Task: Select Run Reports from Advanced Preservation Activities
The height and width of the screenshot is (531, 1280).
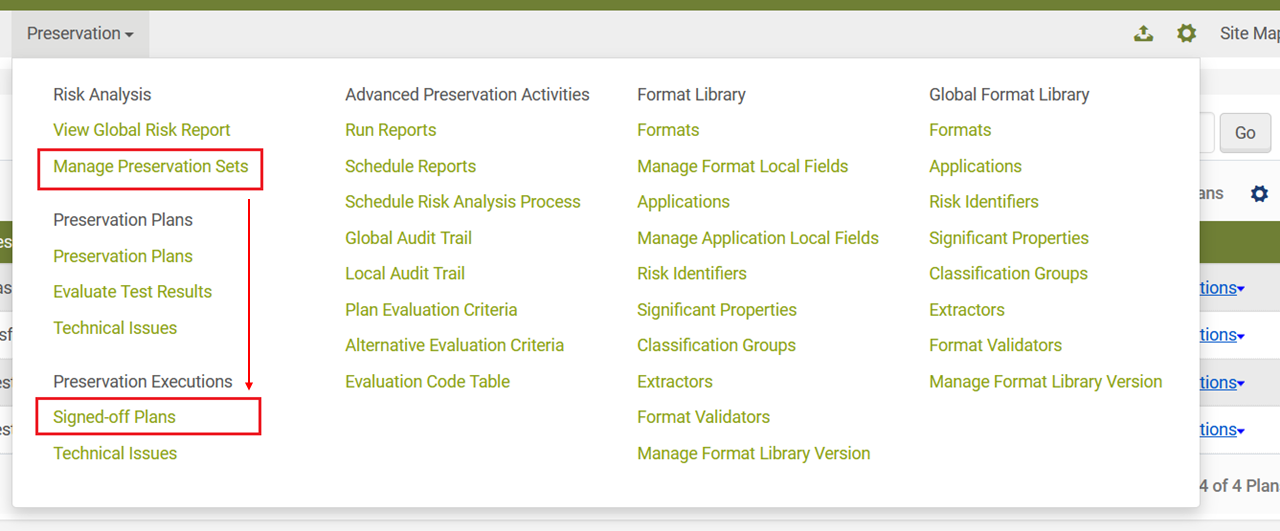Action: pos(390,130)
